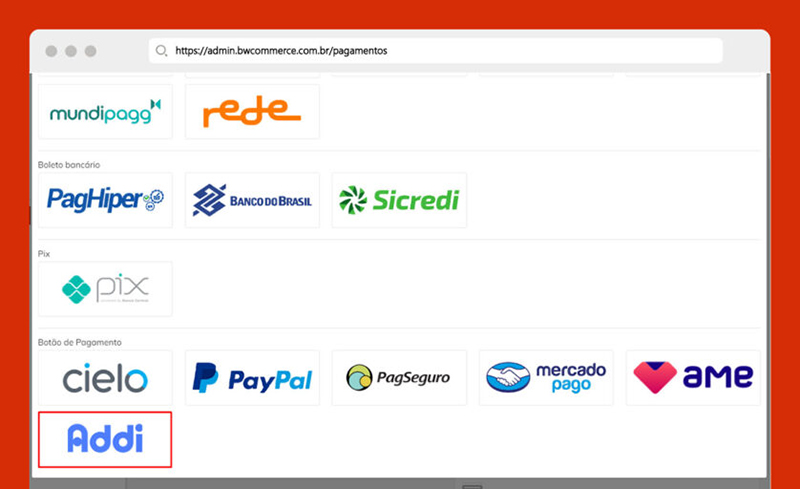Click the 'Botão de Pagamento' section label
The image size is (800, 489).
[x=80, y=343]
